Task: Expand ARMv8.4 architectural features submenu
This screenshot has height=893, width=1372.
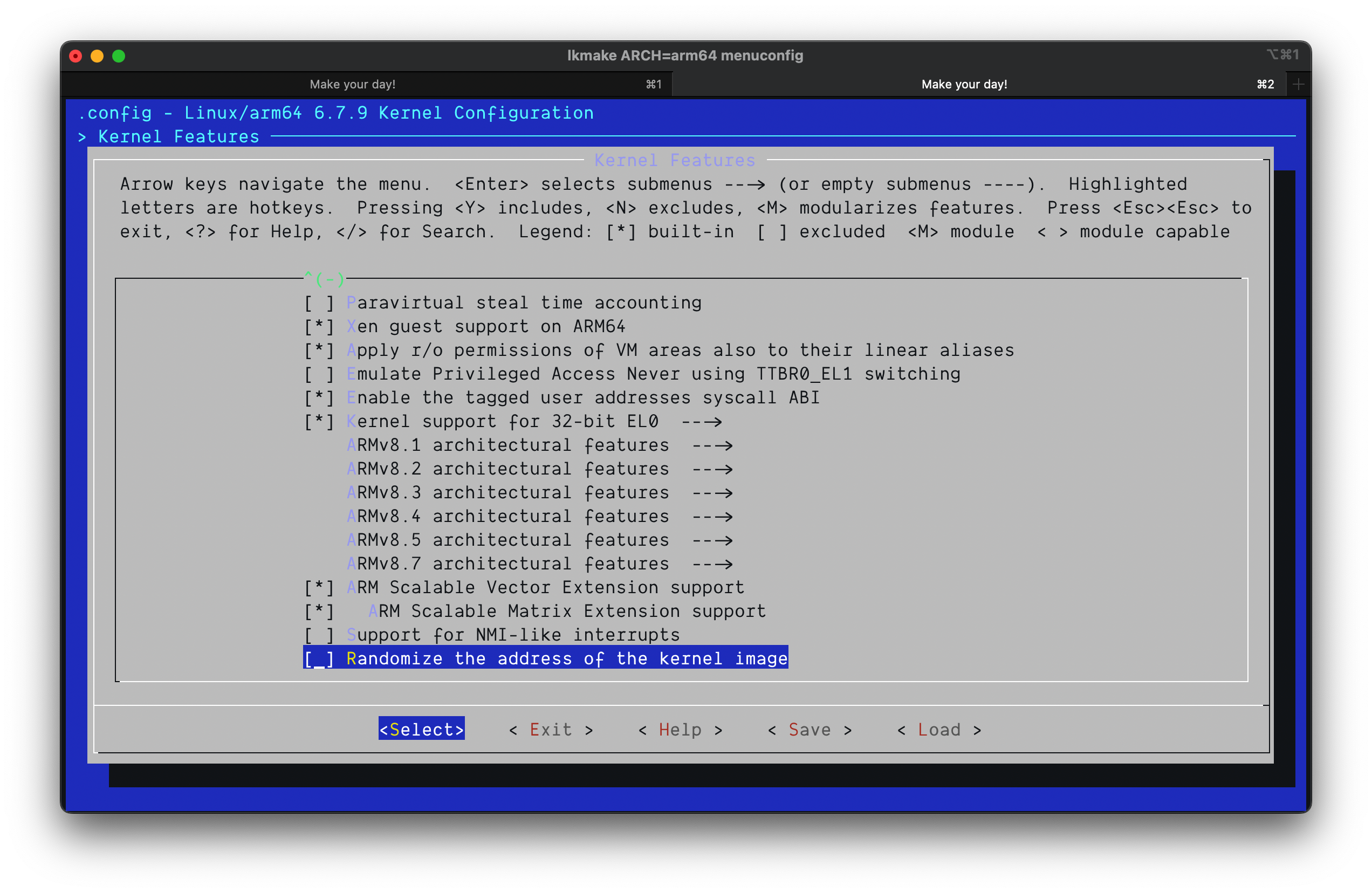Action: 507,516
